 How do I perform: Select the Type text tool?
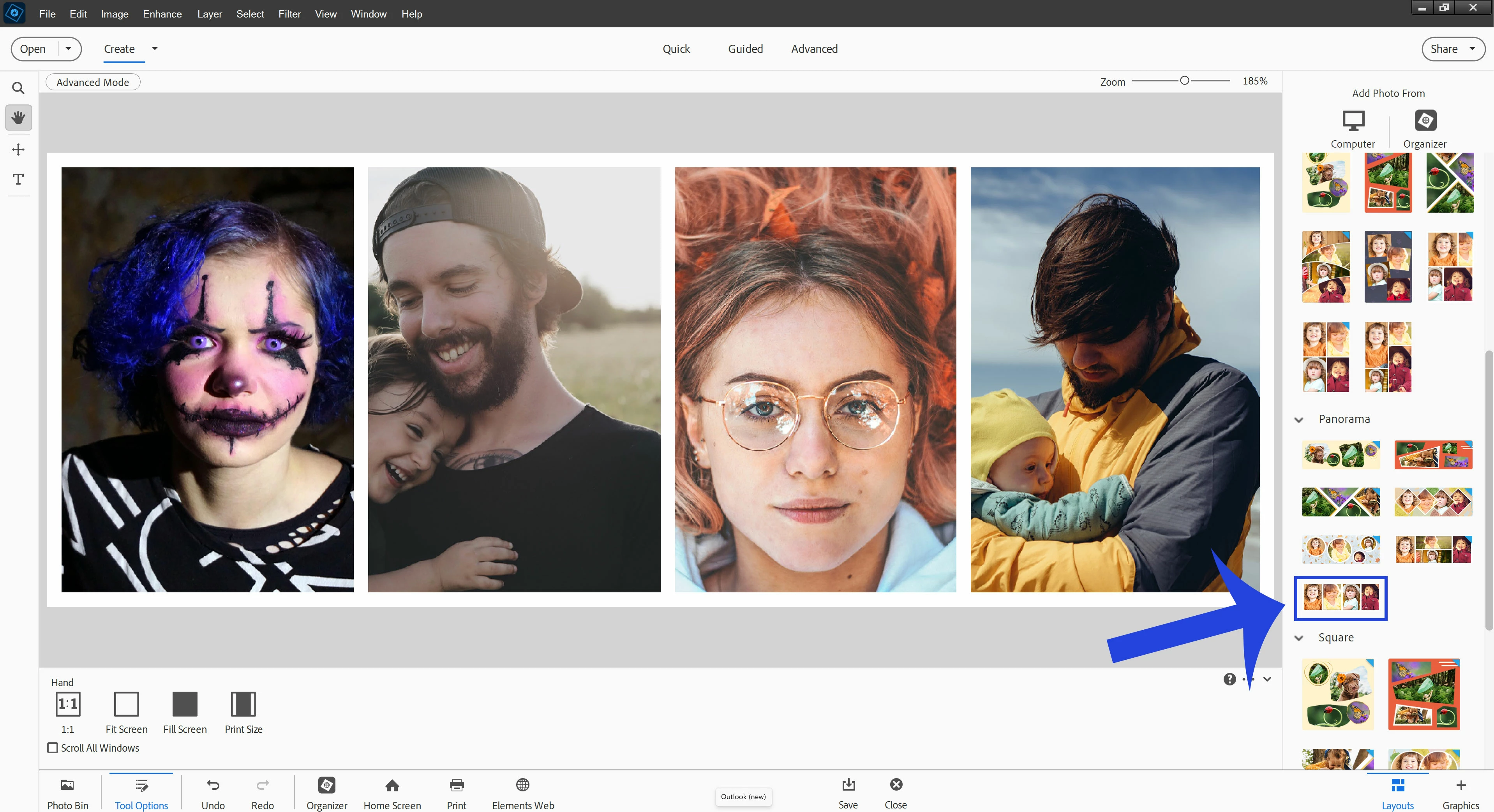[x=18, y=179]
